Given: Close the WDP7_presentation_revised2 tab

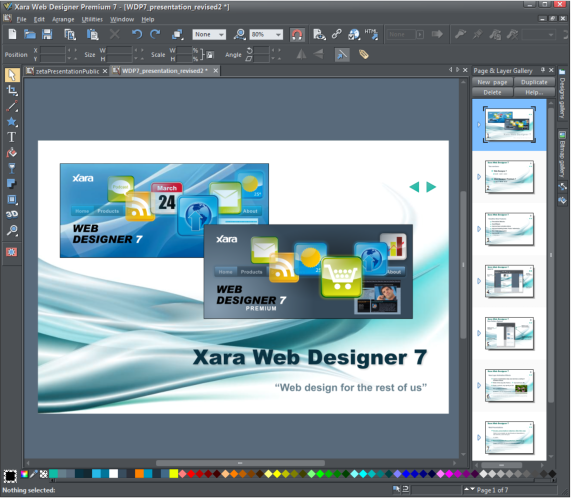Looking at the screenshot, I should point(216,71).
